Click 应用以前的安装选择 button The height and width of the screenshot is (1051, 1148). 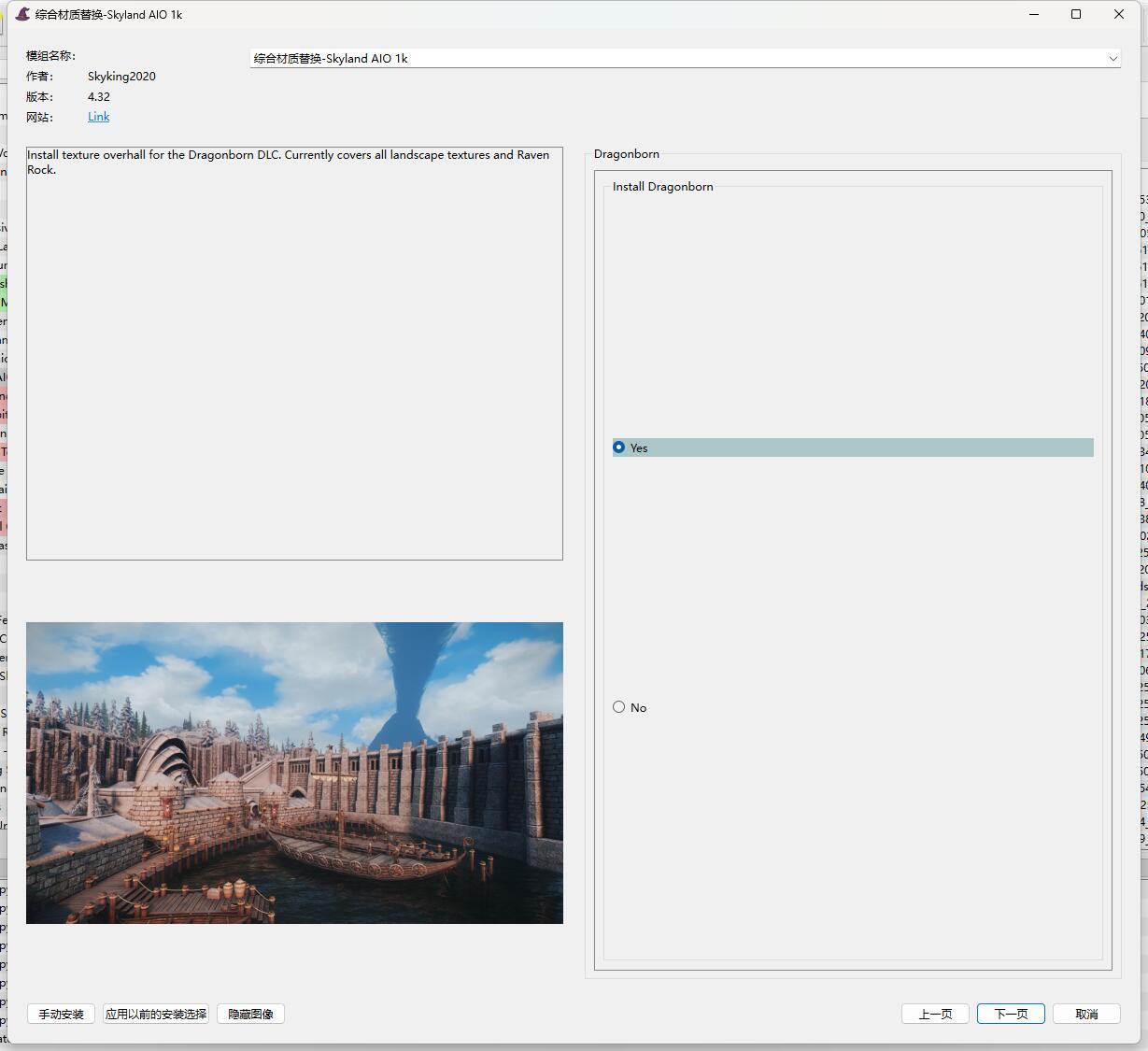point(156,1014)
